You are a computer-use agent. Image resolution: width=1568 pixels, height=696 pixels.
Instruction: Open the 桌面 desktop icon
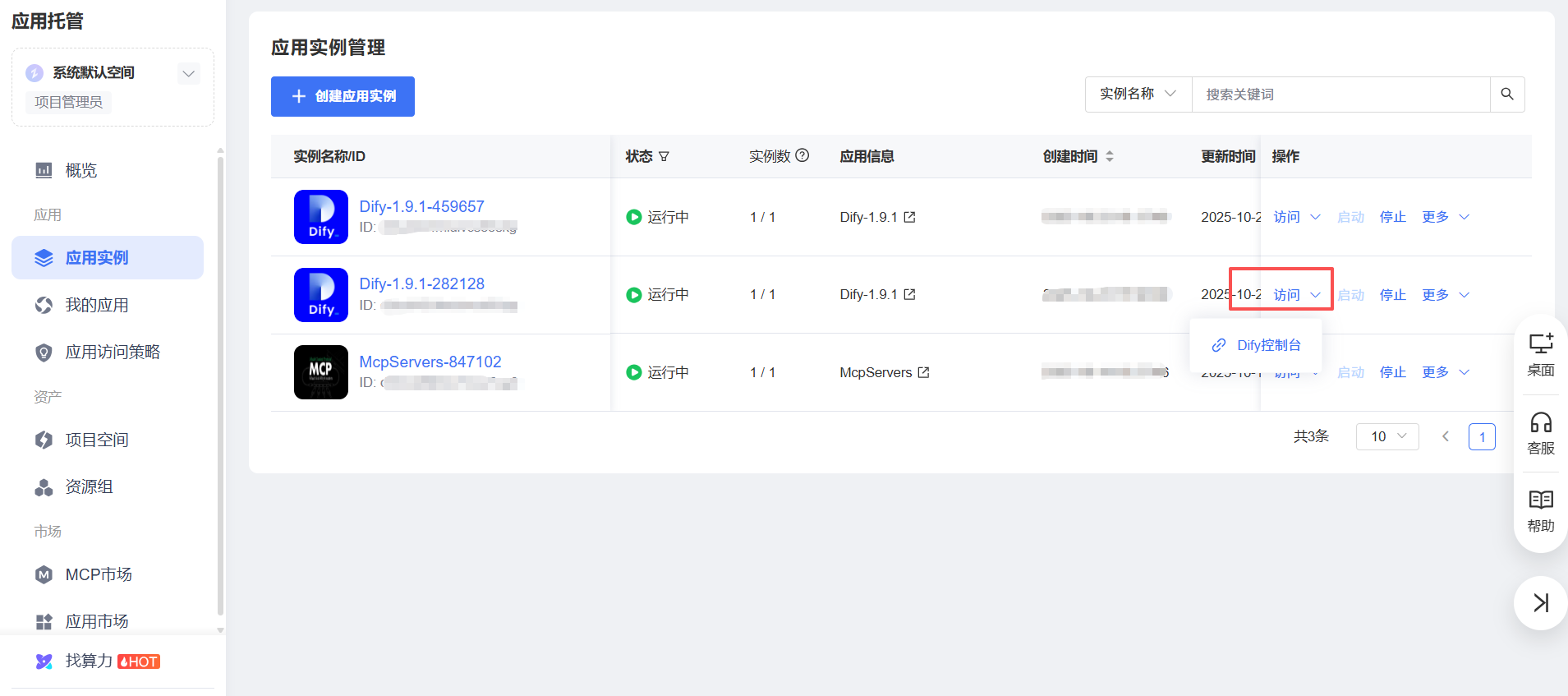pos(1540,354)
